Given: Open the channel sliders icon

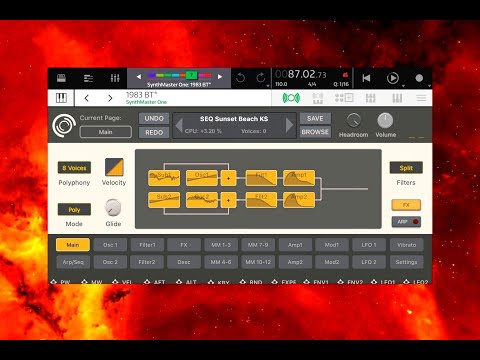Looking at the screenshot, I should click(x=370, y=98).
